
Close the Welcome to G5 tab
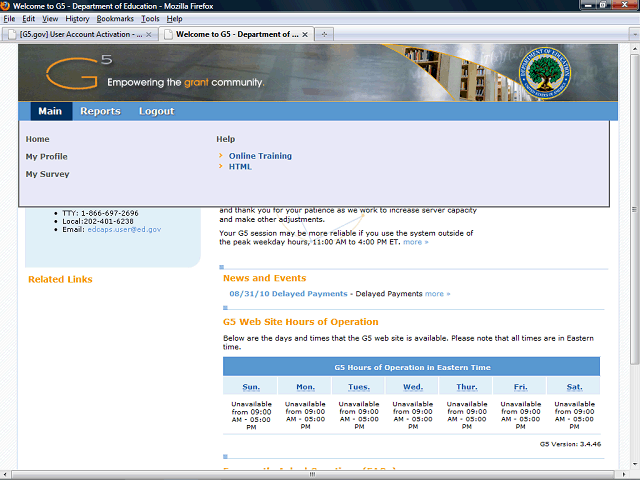pos(305,35)
